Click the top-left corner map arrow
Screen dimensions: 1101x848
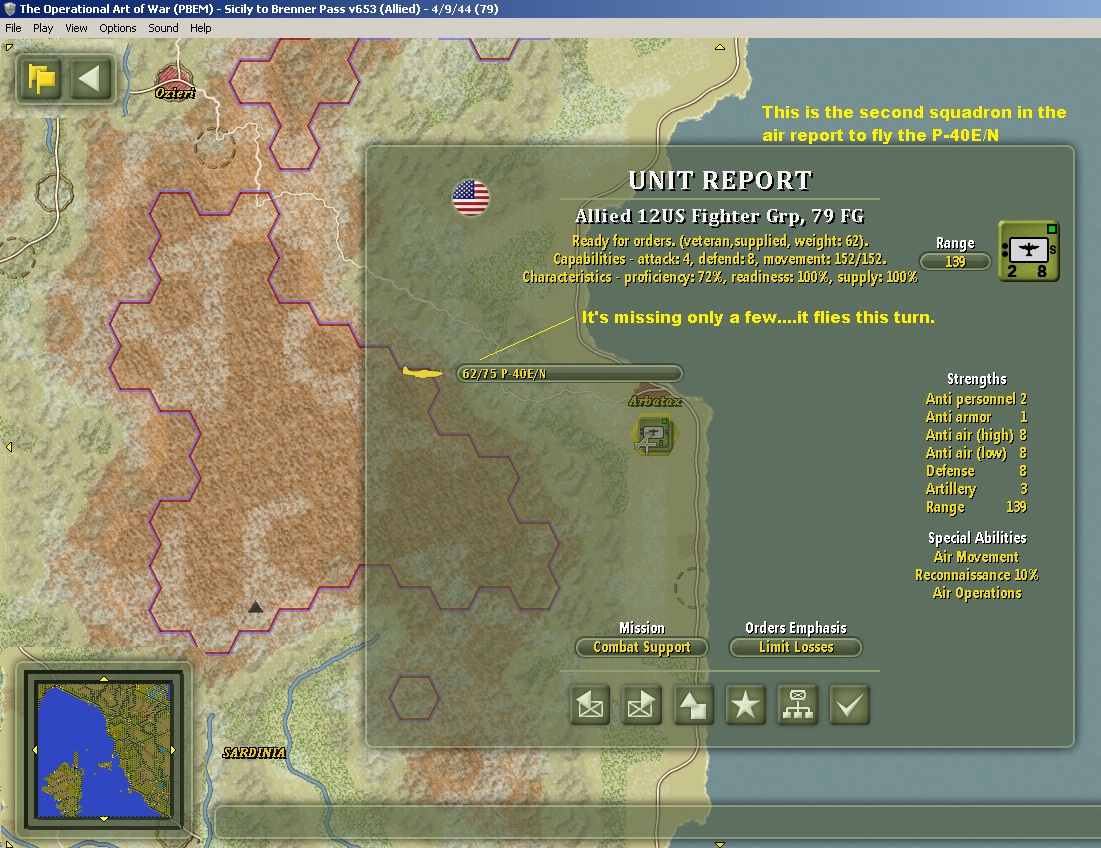[x=8, y=47]
